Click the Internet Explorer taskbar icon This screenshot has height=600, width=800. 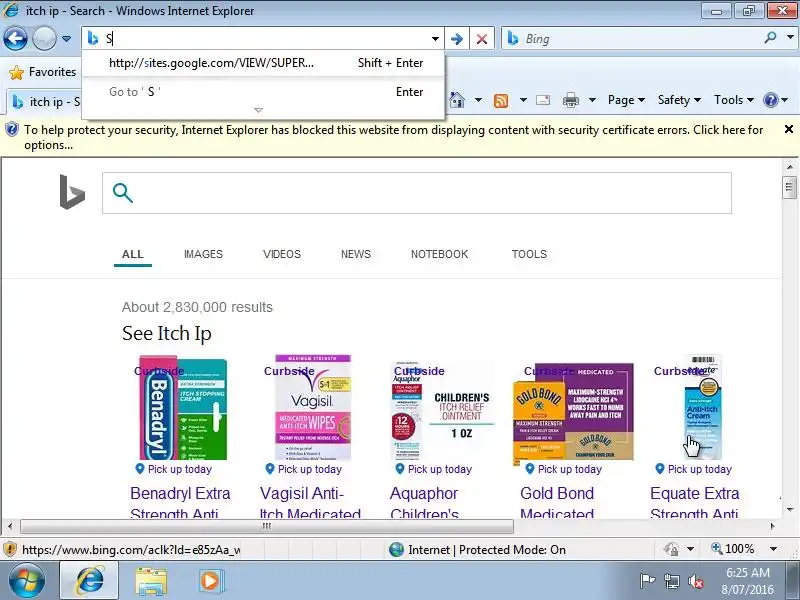(90, 581)
